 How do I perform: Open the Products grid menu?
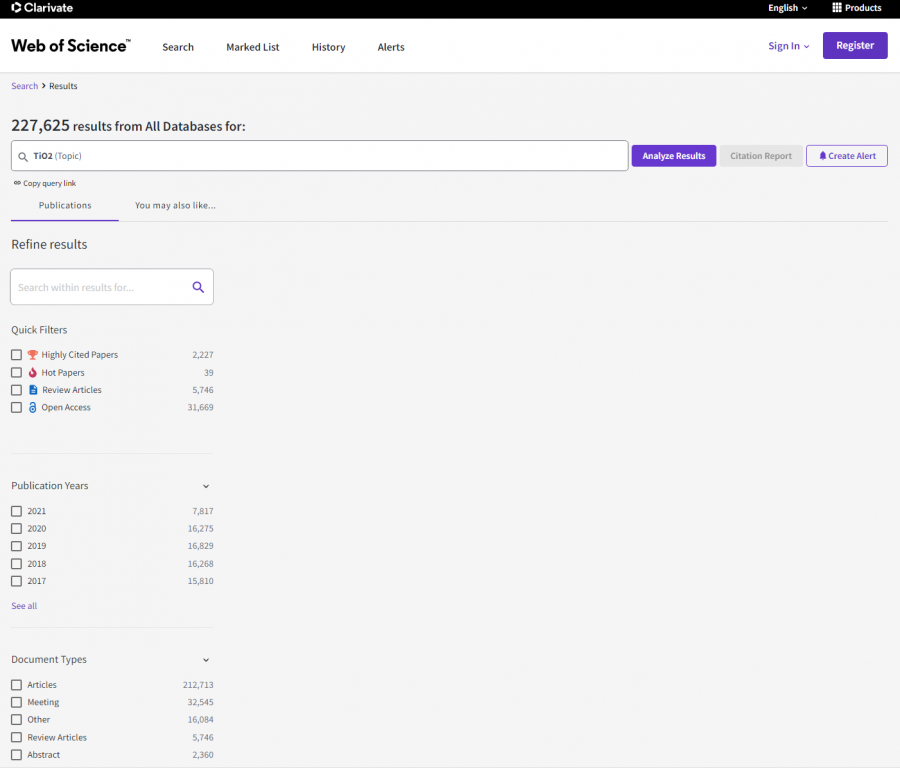(x=857, y=8)
